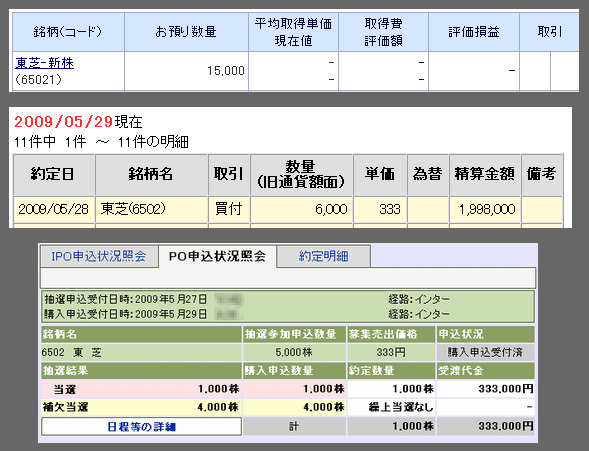Click the 抽選参加申込数量 header

click(x=294, y=334)
